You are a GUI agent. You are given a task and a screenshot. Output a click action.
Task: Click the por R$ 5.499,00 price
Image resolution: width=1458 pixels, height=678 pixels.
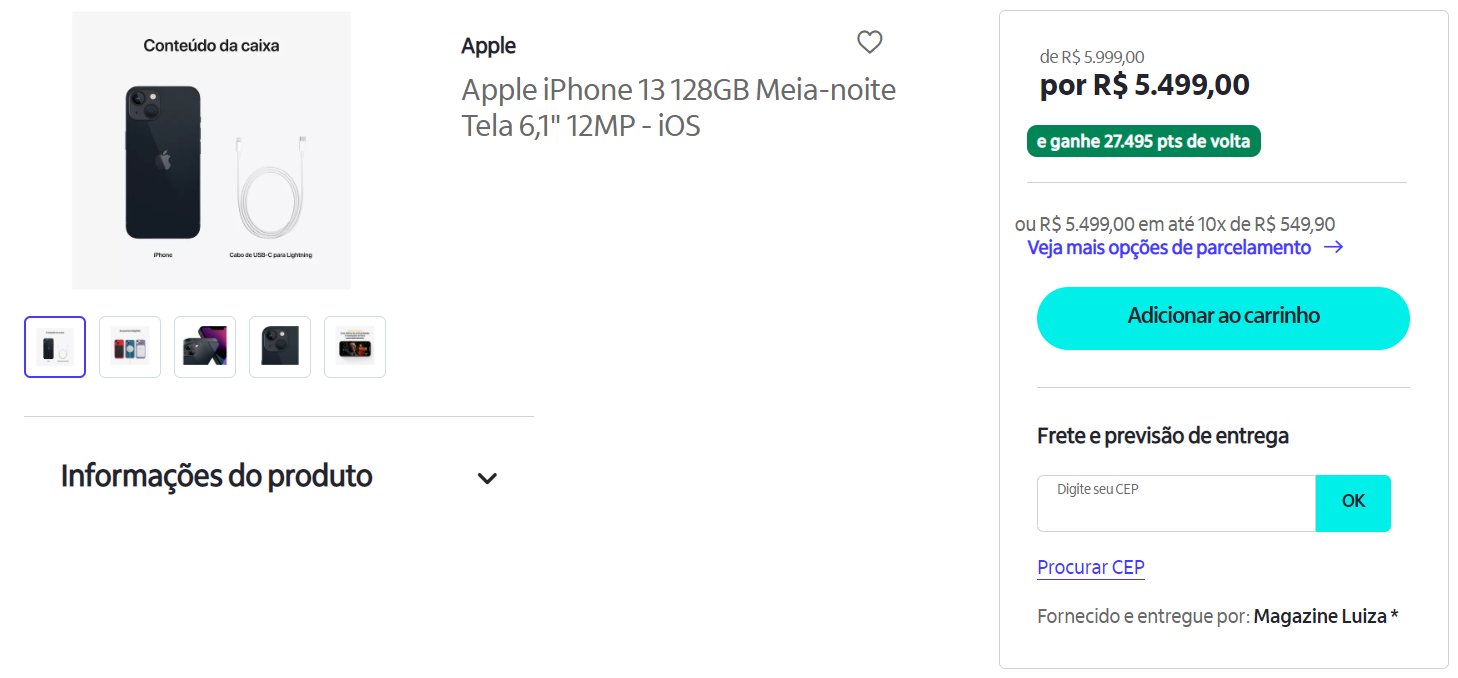pos(1145,85)
